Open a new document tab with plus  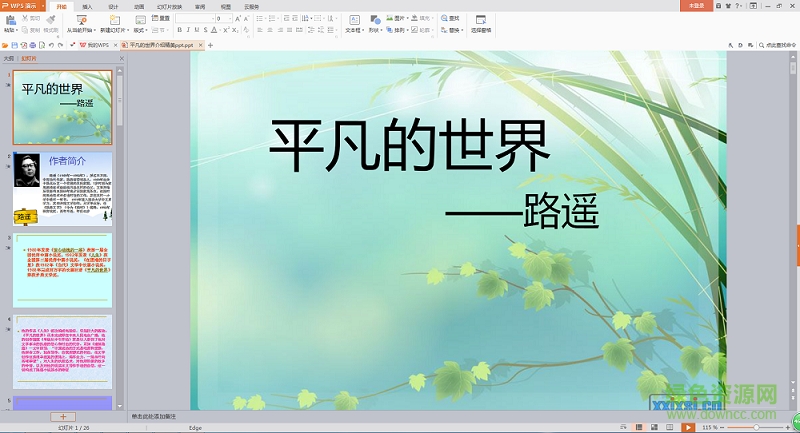(210, 45)
